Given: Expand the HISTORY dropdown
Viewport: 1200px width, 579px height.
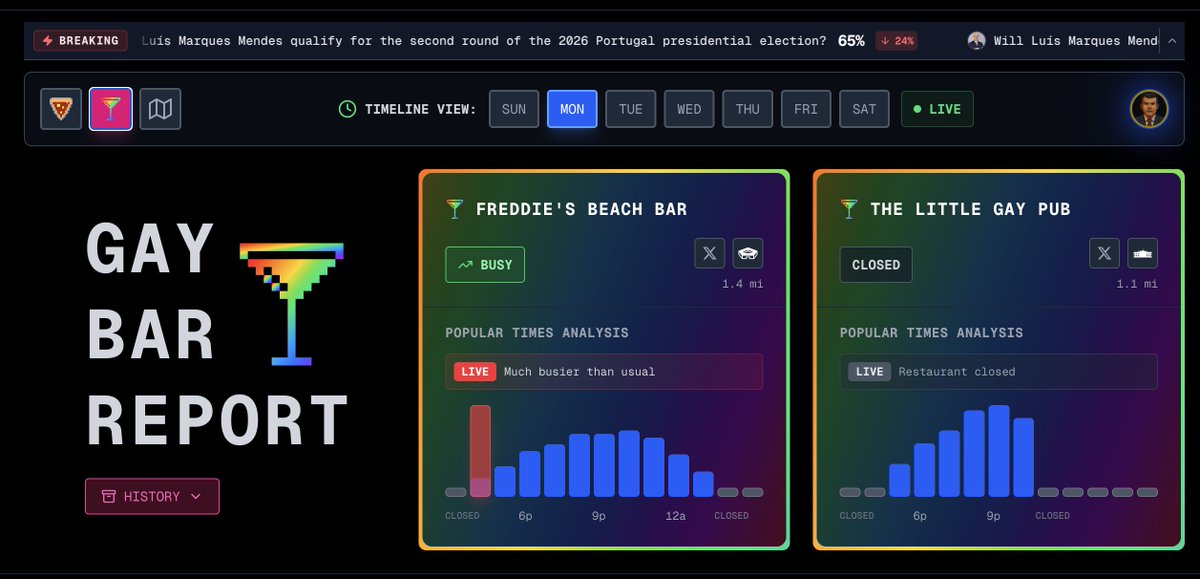Looking at the screenshot, I should coord(152,496).
